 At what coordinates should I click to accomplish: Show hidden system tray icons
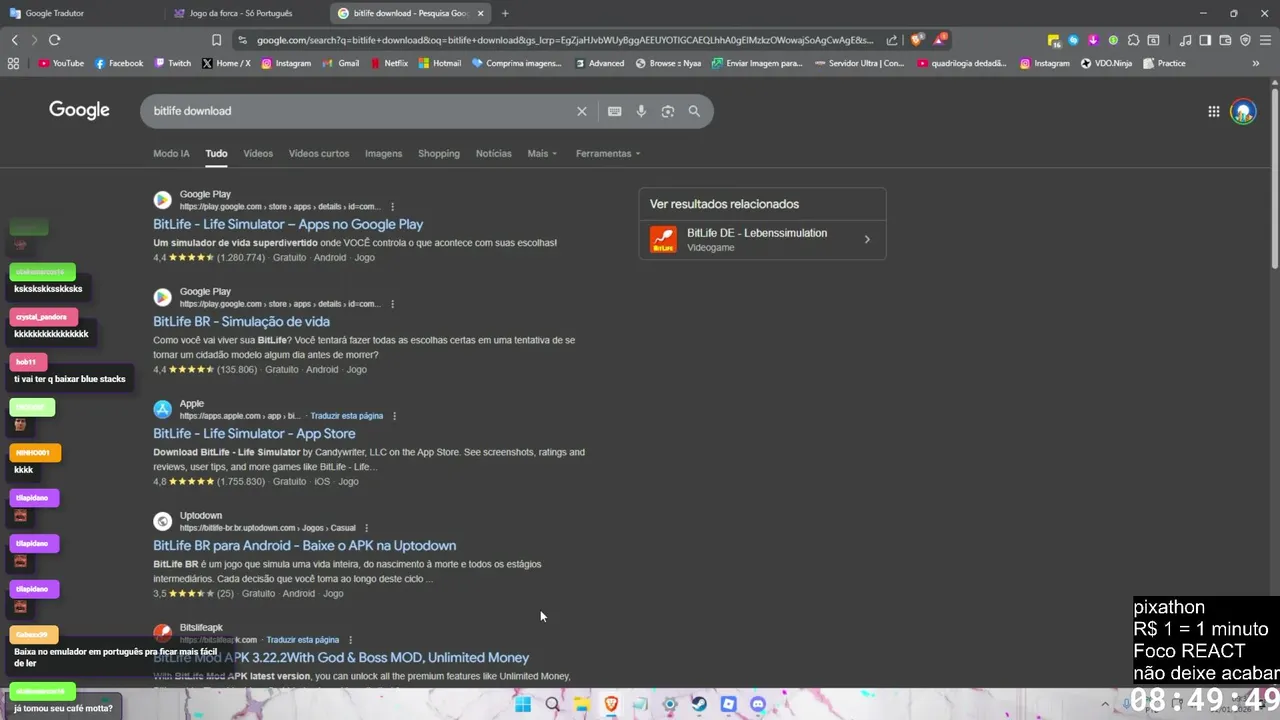click(x=1104, y=704)
